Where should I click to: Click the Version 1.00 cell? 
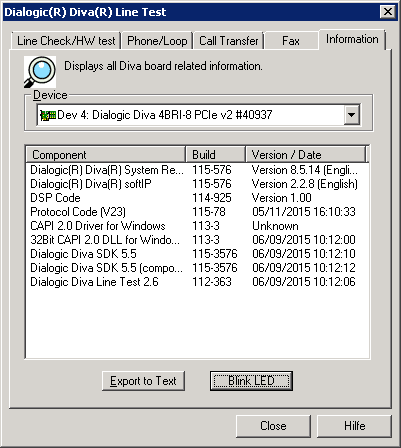[x=282, y=198]
